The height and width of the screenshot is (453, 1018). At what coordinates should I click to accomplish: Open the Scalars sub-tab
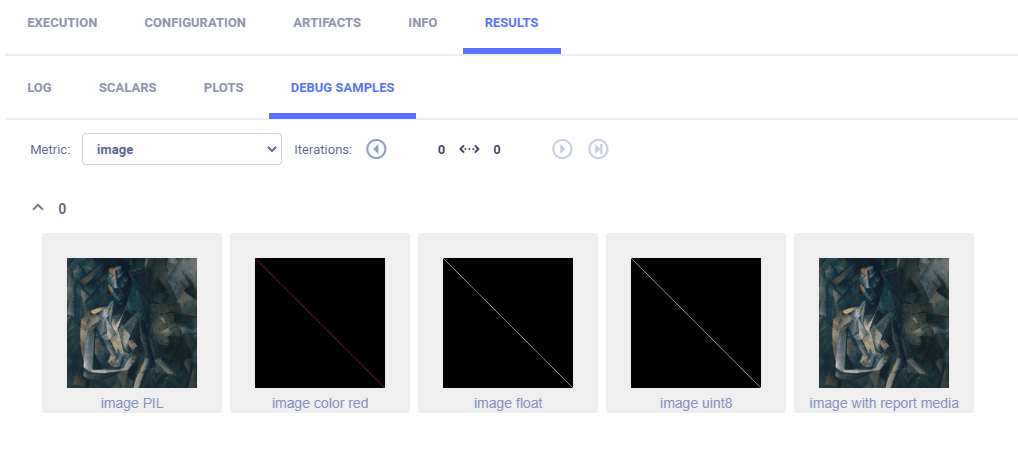127,88
